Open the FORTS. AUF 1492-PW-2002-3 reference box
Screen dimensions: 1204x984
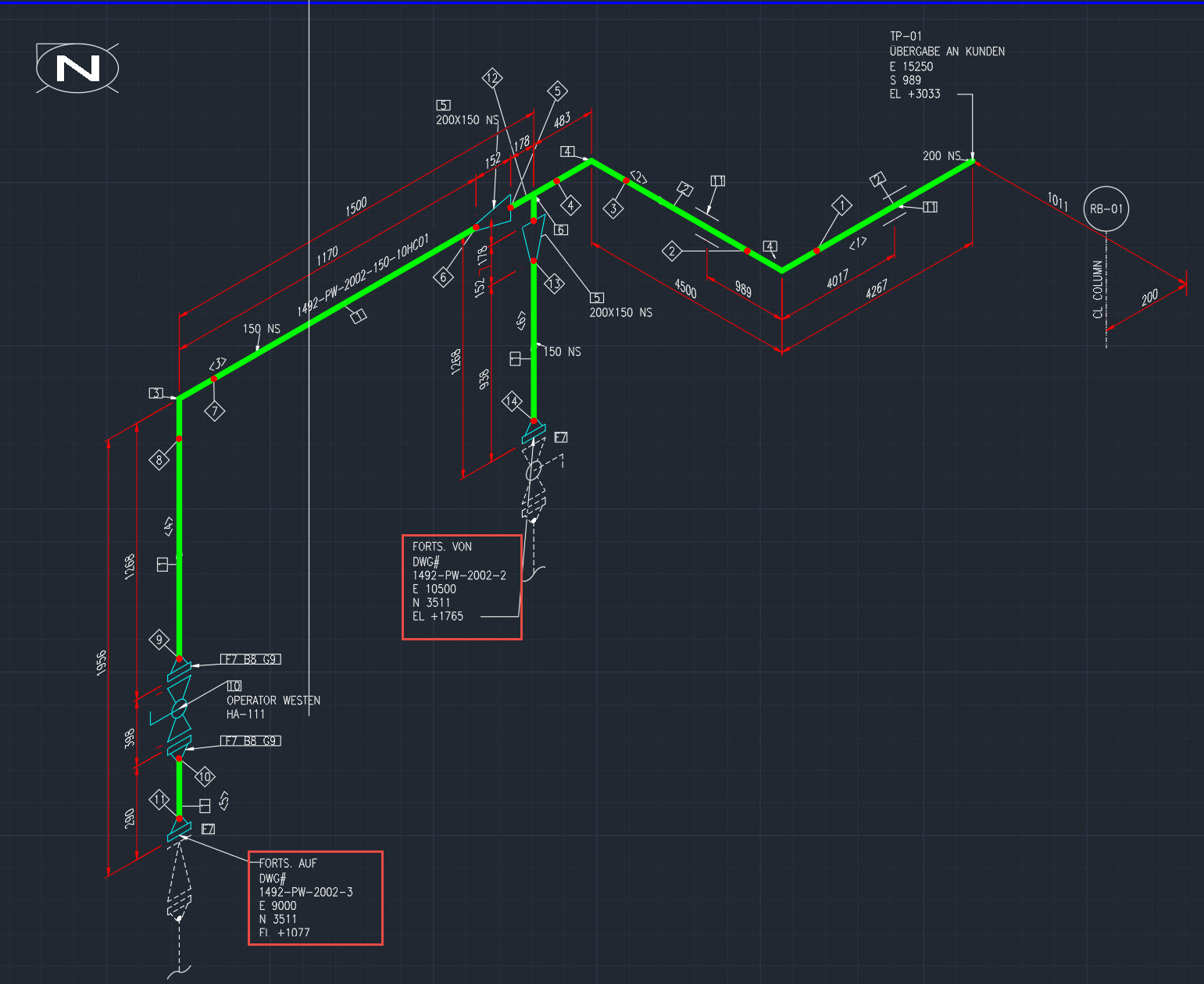point(316,898)
